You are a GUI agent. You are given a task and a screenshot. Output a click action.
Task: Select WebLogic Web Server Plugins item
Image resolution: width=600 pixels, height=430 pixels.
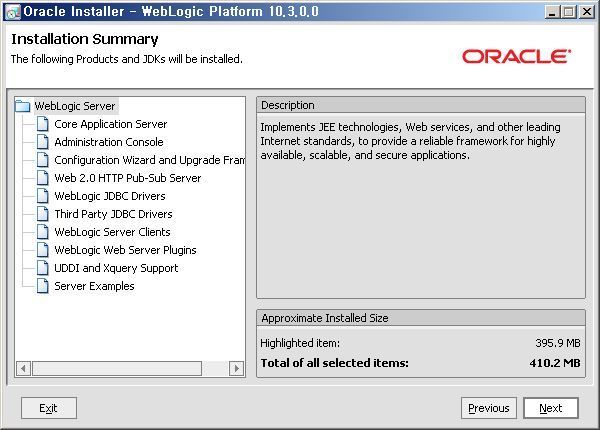(126, 250)
